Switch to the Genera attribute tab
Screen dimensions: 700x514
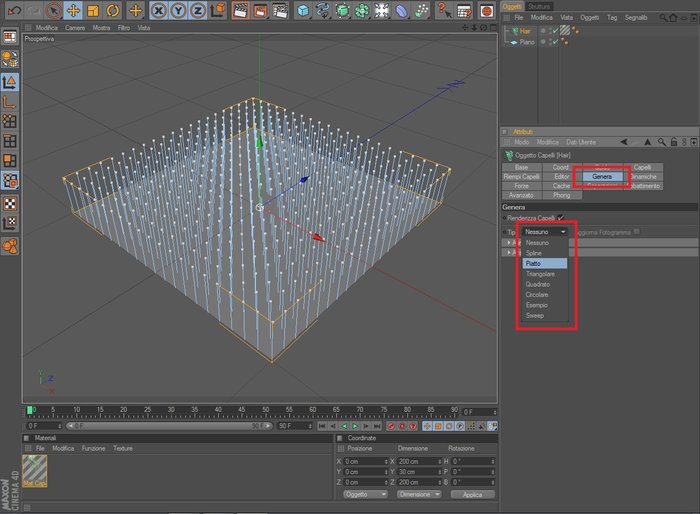(x=602, y=176)
